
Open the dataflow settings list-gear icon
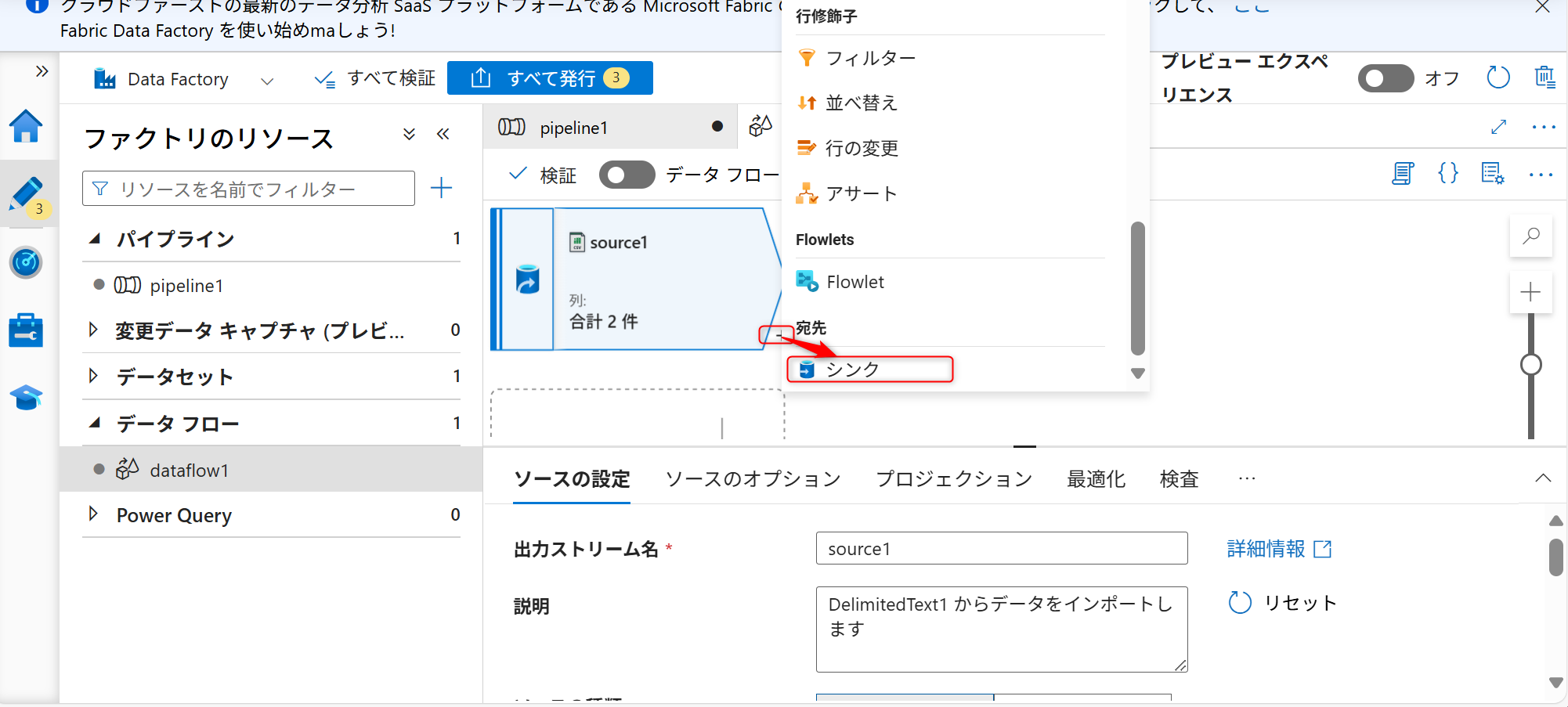(1493, 174)
